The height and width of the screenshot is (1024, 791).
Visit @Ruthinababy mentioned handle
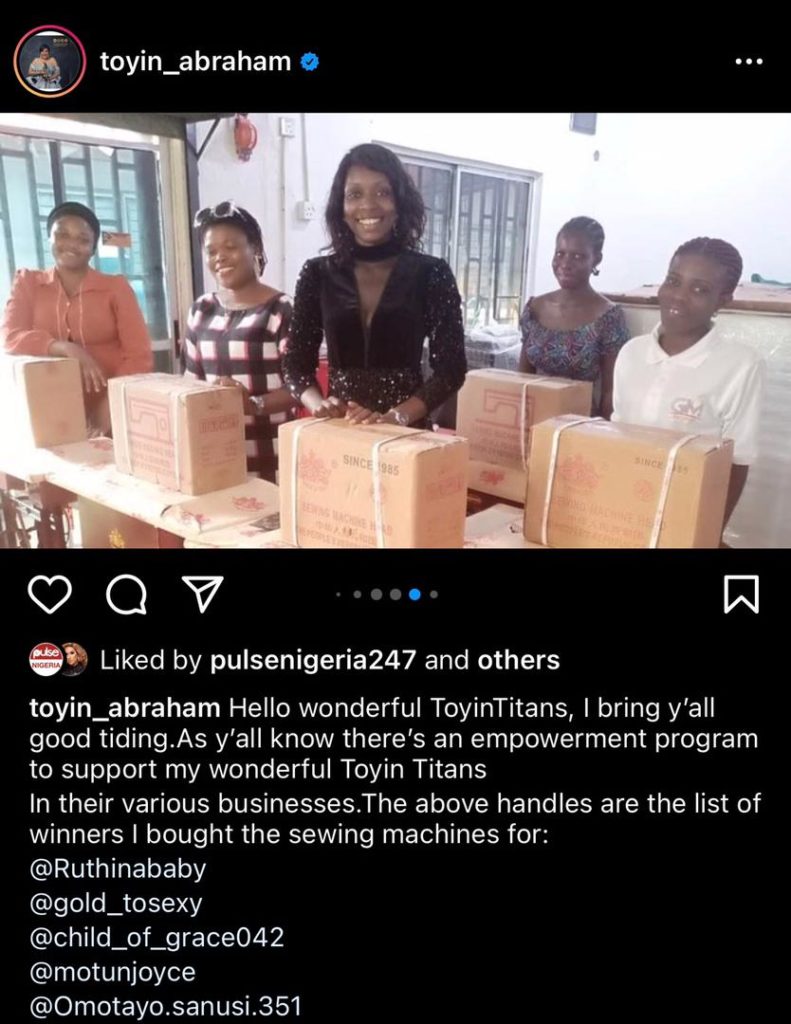(x=118, y=869)
